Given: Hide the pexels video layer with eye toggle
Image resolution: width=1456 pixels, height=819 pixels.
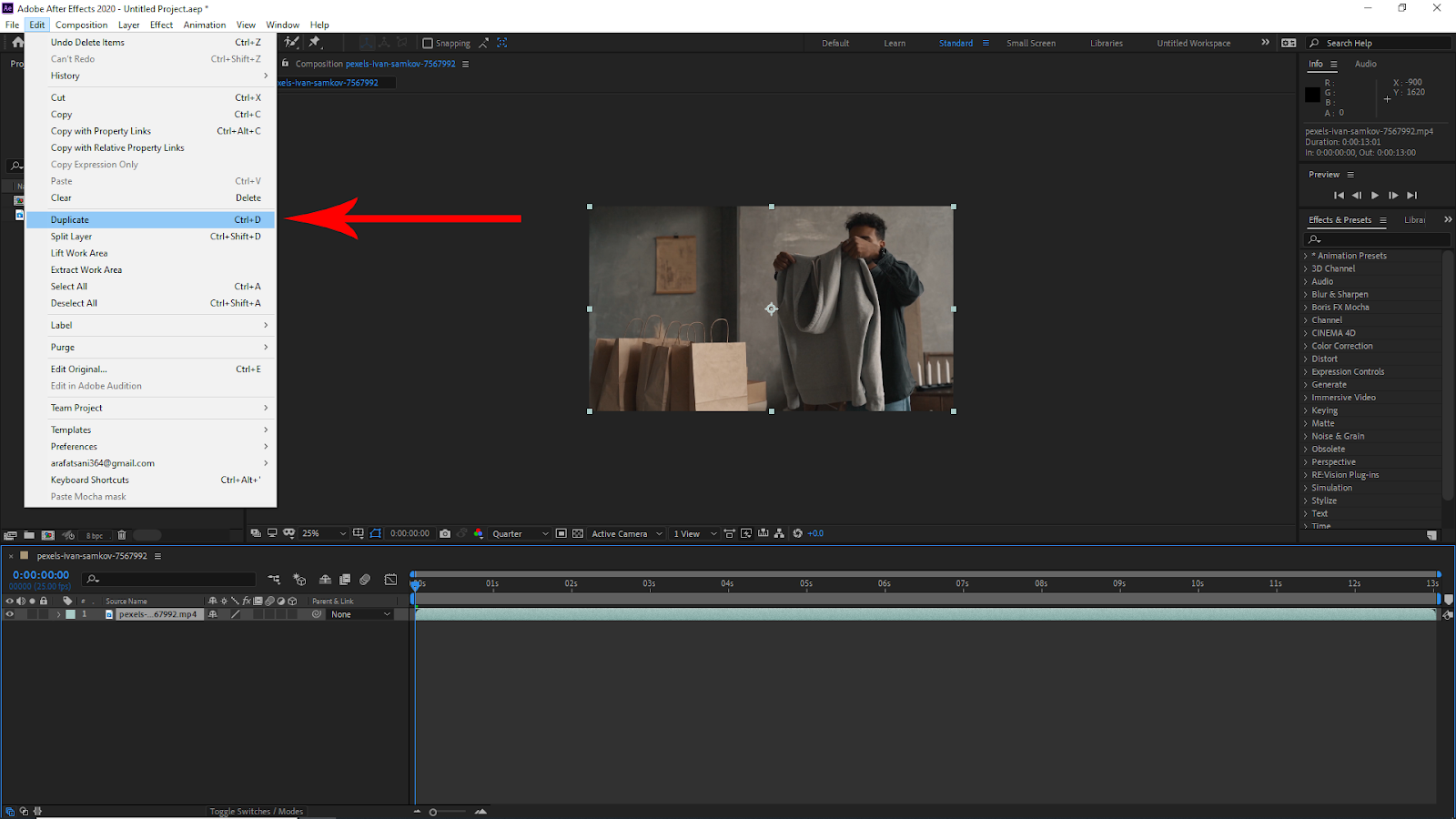Looking at the screenshot, I should click(10, 614).
